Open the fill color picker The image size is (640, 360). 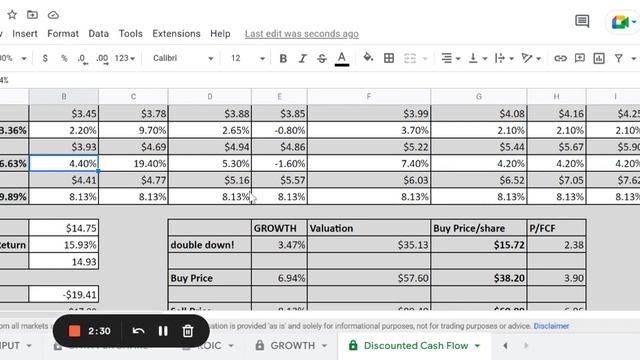368,58
